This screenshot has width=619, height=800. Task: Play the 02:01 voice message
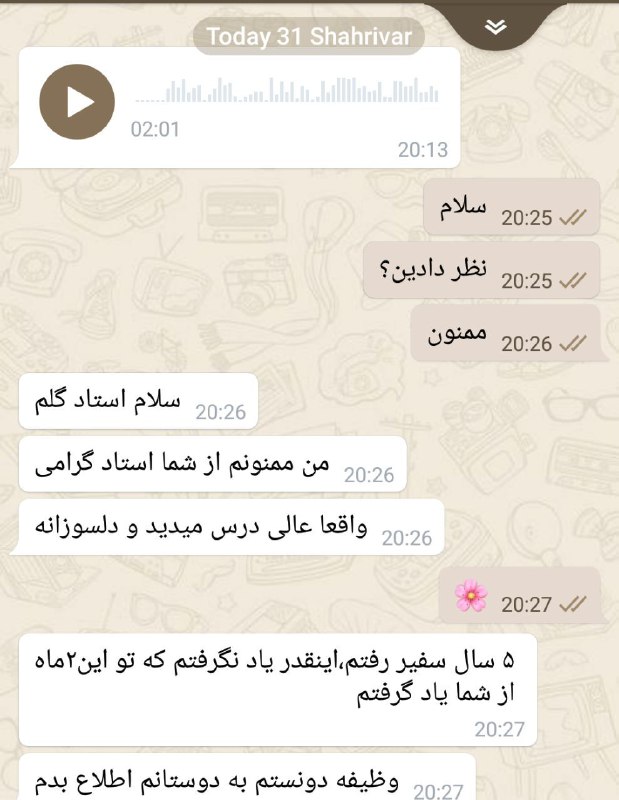point(77,102)
